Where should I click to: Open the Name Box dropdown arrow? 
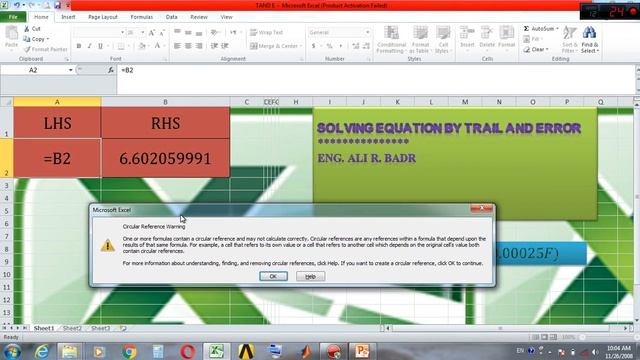tap(70, 70)
